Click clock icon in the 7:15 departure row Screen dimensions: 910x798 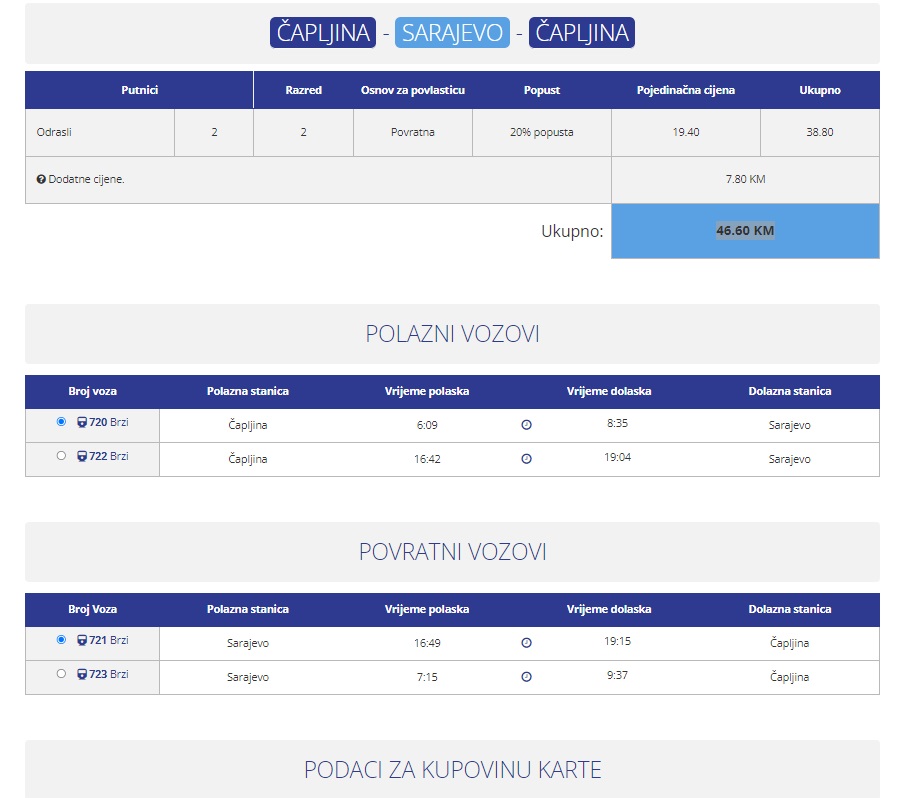[x=527, y=677]
